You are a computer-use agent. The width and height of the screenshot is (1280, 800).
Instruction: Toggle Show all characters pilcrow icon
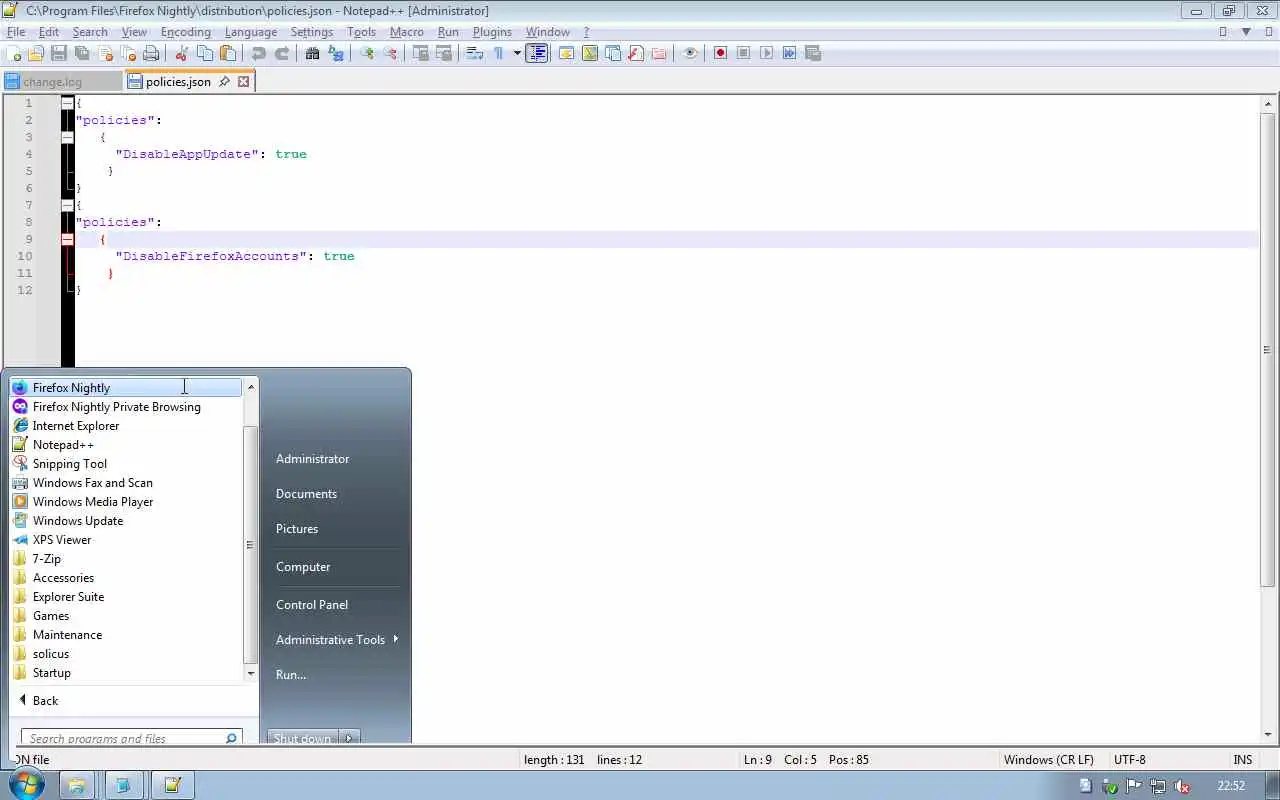point(499,53)
